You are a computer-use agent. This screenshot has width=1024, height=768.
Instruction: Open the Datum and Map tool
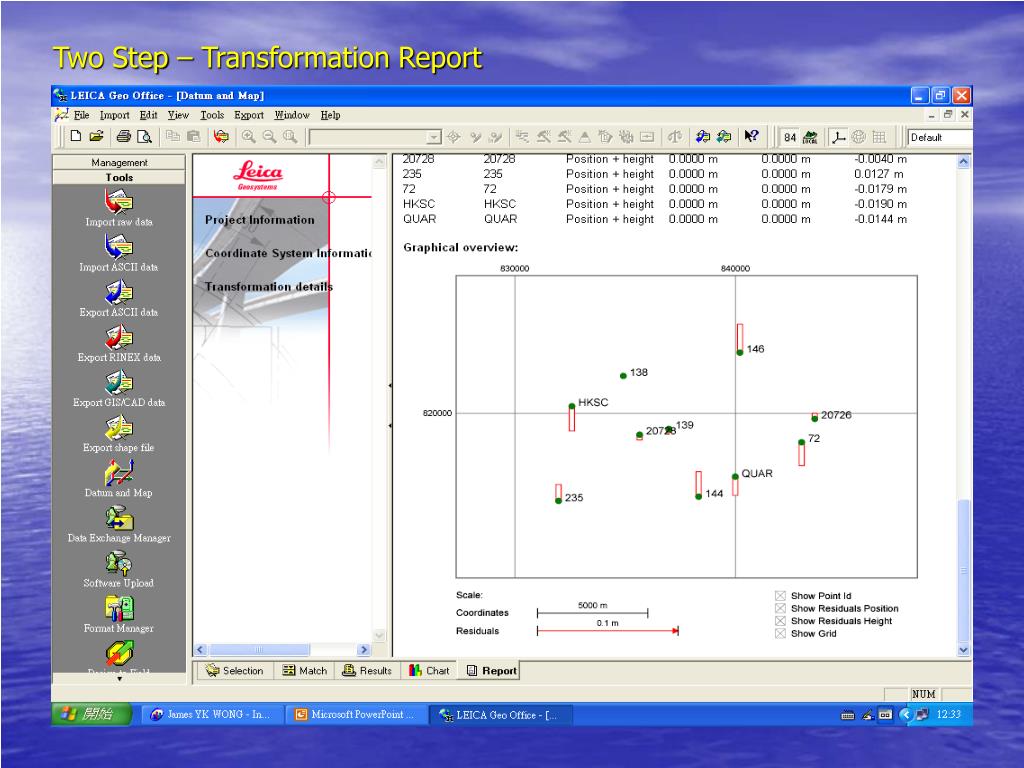pyautogui.click(x=119, y=478)
